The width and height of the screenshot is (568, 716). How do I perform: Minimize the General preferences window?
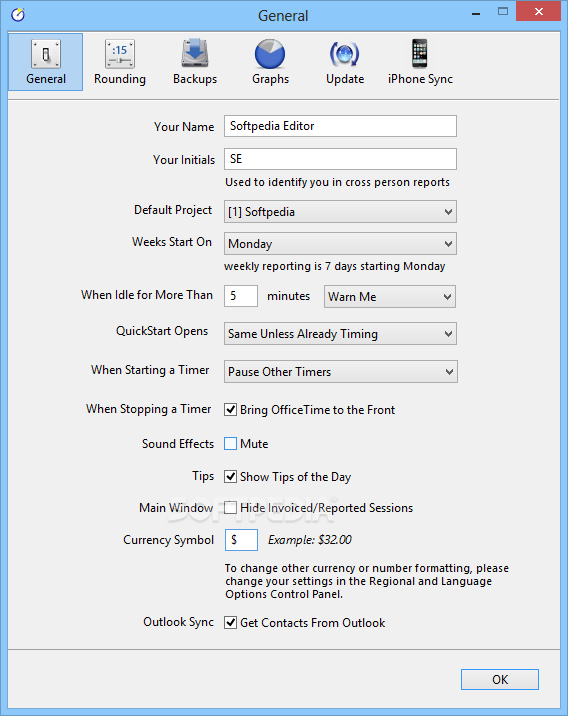[476, 12]
